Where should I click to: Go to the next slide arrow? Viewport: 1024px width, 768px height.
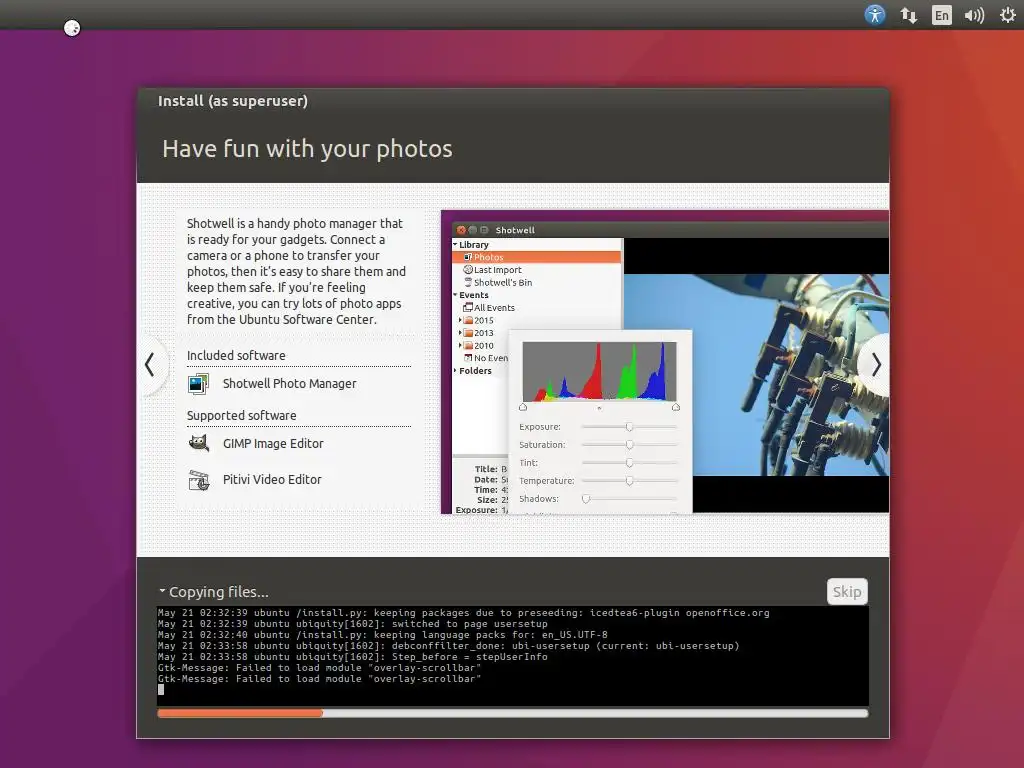point(876,364)
